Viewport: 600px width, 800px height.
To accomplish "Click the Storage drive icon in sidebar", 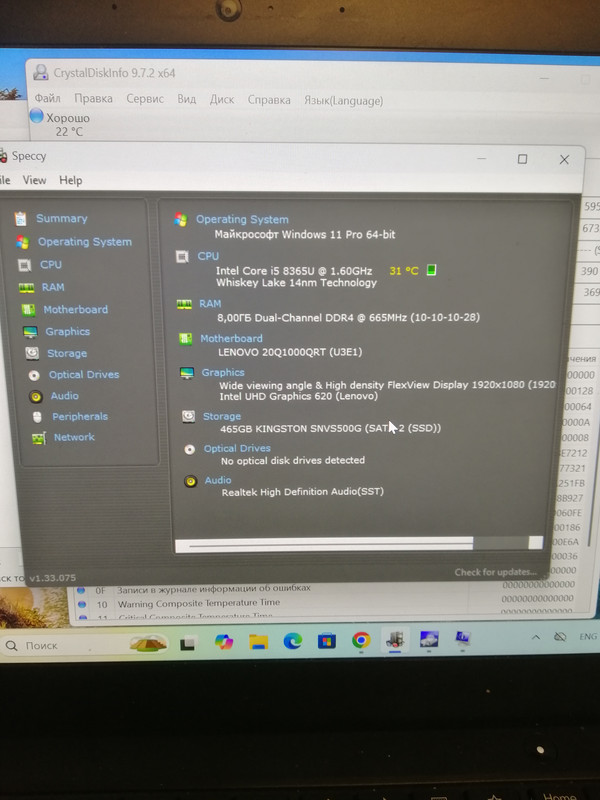I will pyautogui.click(x=32, y=353).
